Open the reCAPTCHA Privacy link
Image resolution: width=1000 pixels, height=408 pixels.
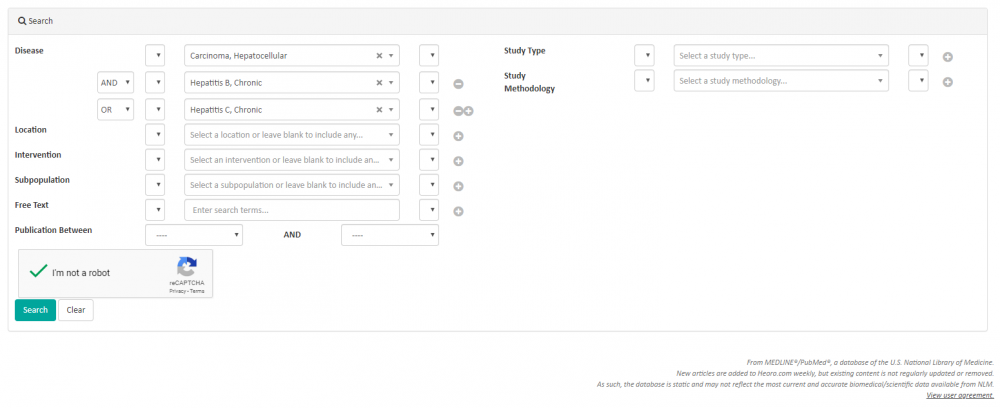coord(175,291)
